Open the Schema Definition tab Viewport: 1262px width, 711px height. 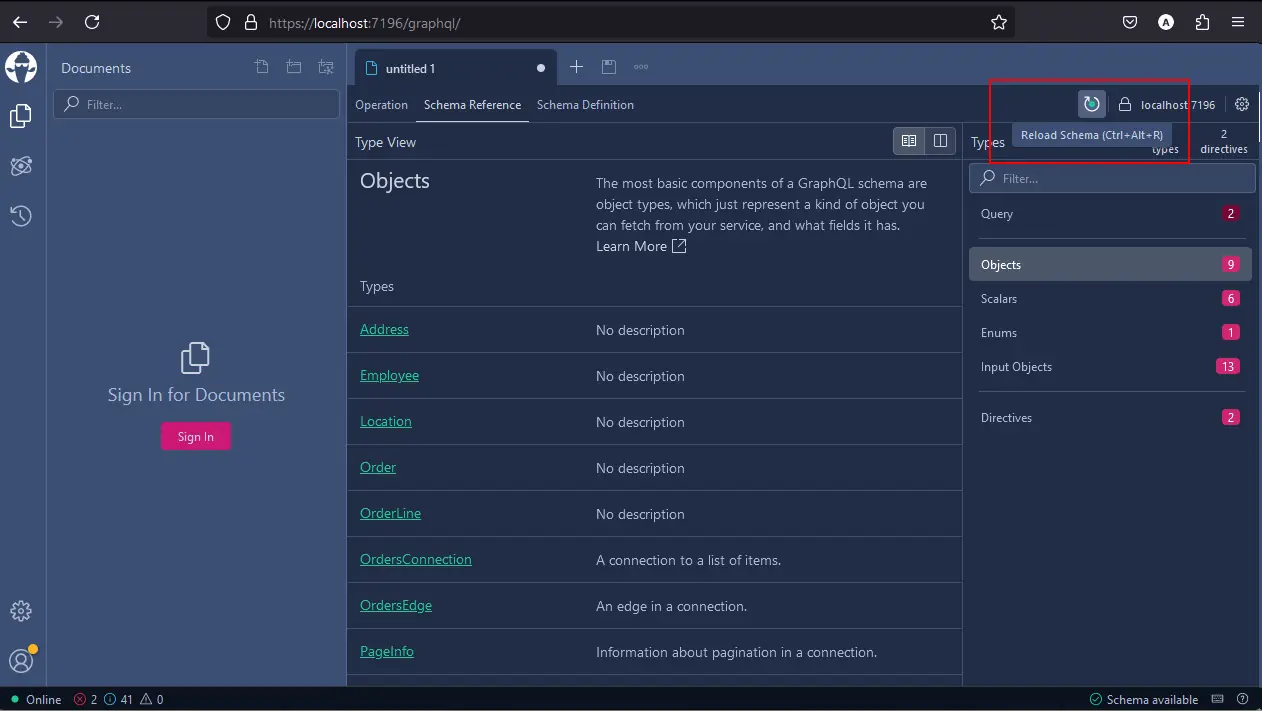point(585,104)
